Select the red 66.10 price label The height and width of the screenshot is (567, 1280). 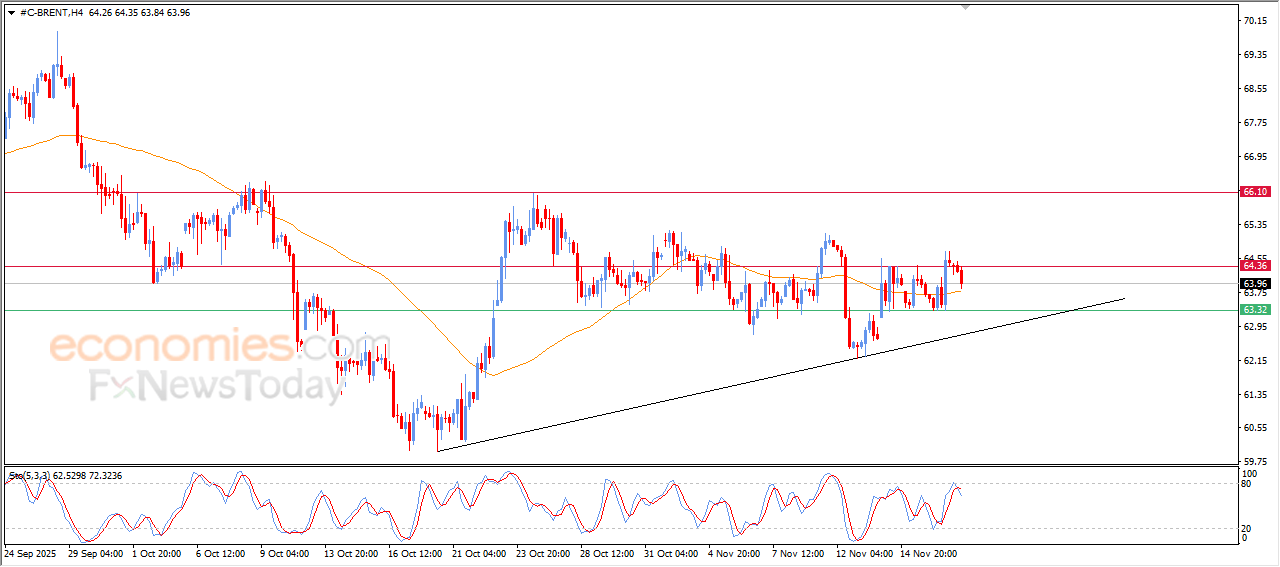[1254, 191]
